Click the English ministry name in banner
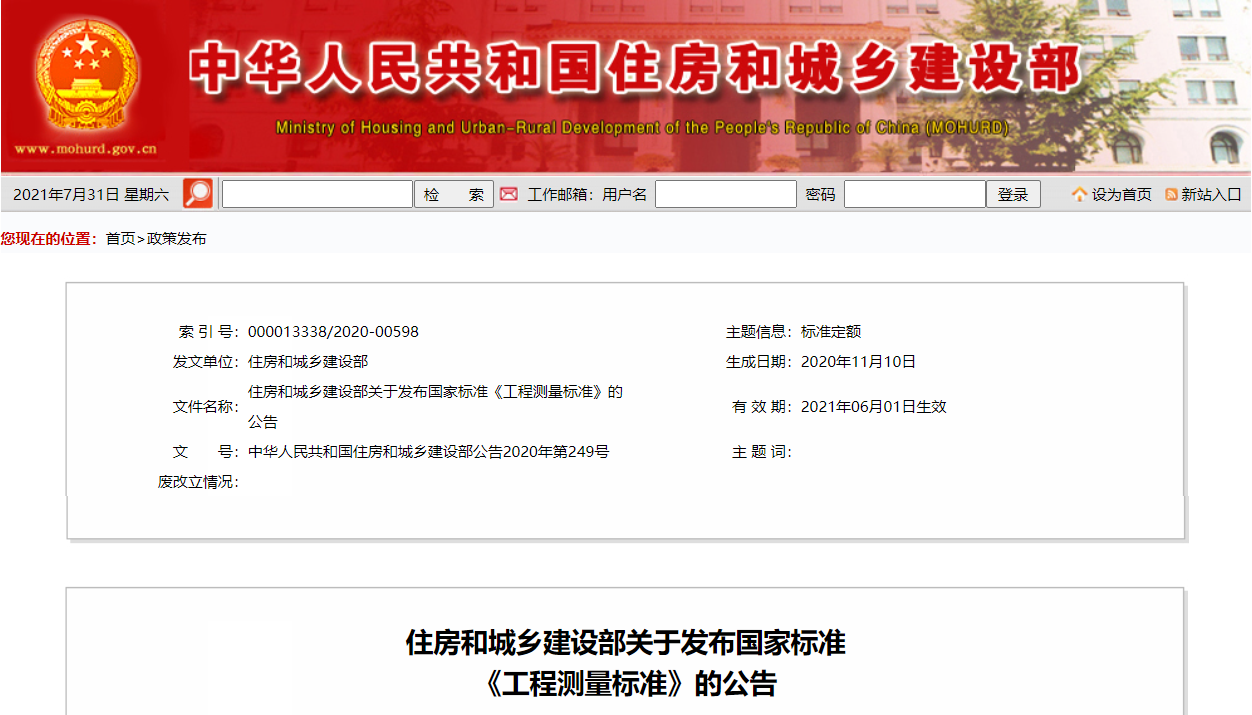This screenshot has height=715, width=1252. click(642, 128)
